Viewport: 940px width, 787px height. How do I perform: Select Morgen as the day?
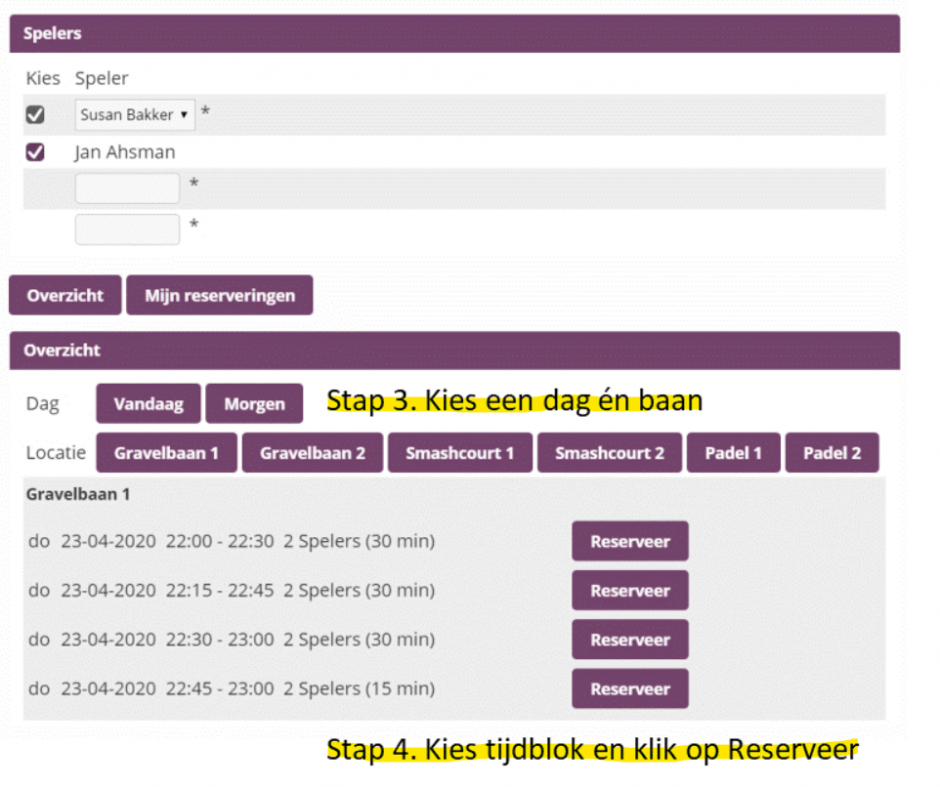click(254, 403)
